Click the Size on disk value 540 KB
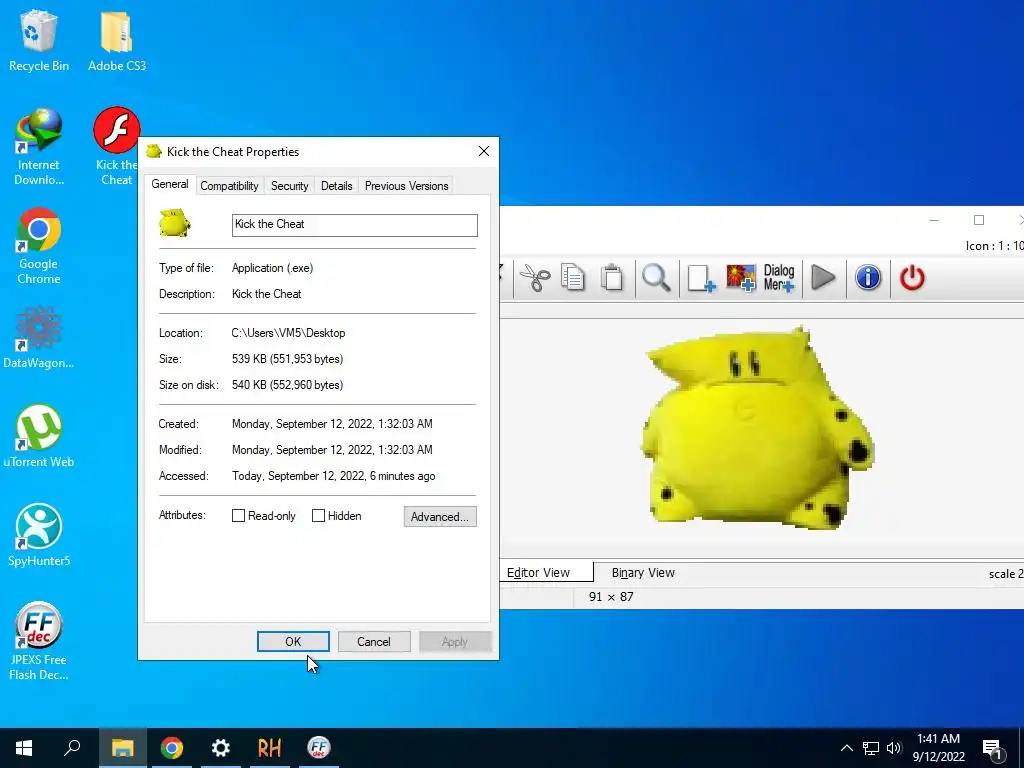 click(287, 385)
